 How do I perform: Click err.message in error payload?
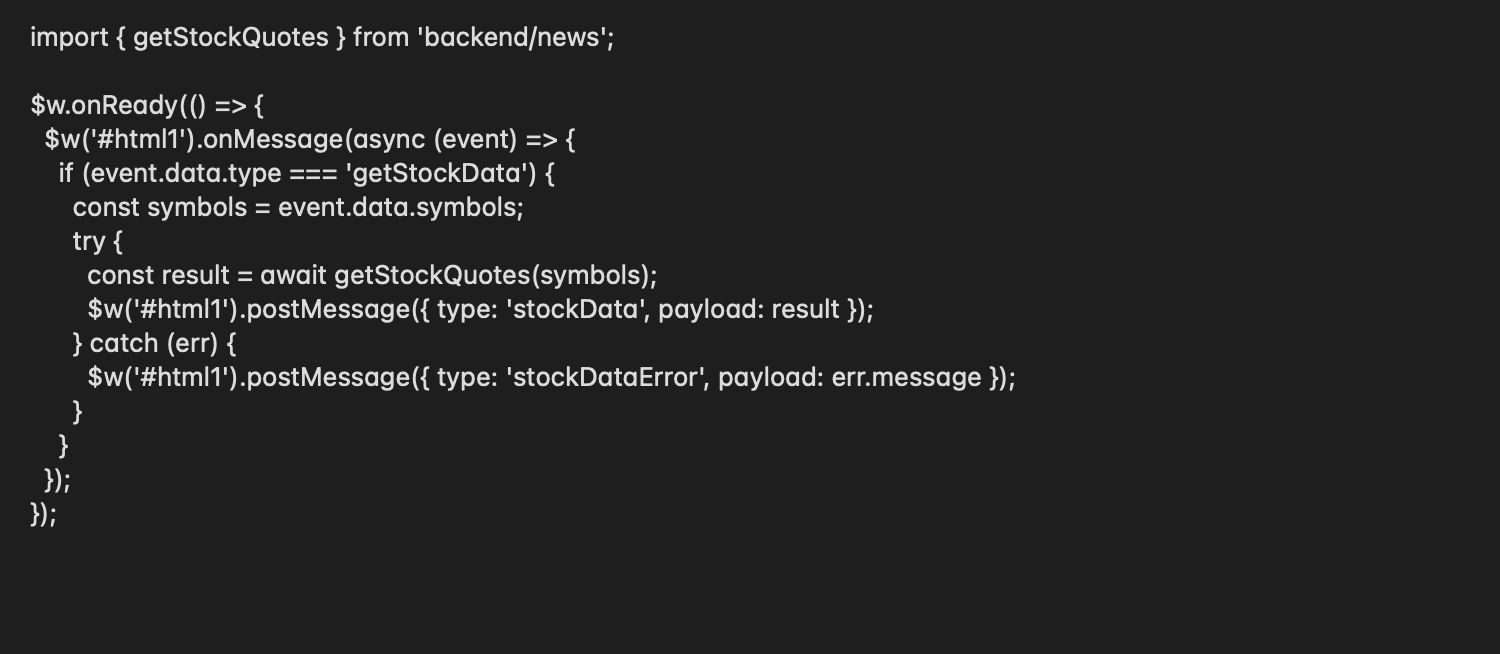tap(906, 378)
